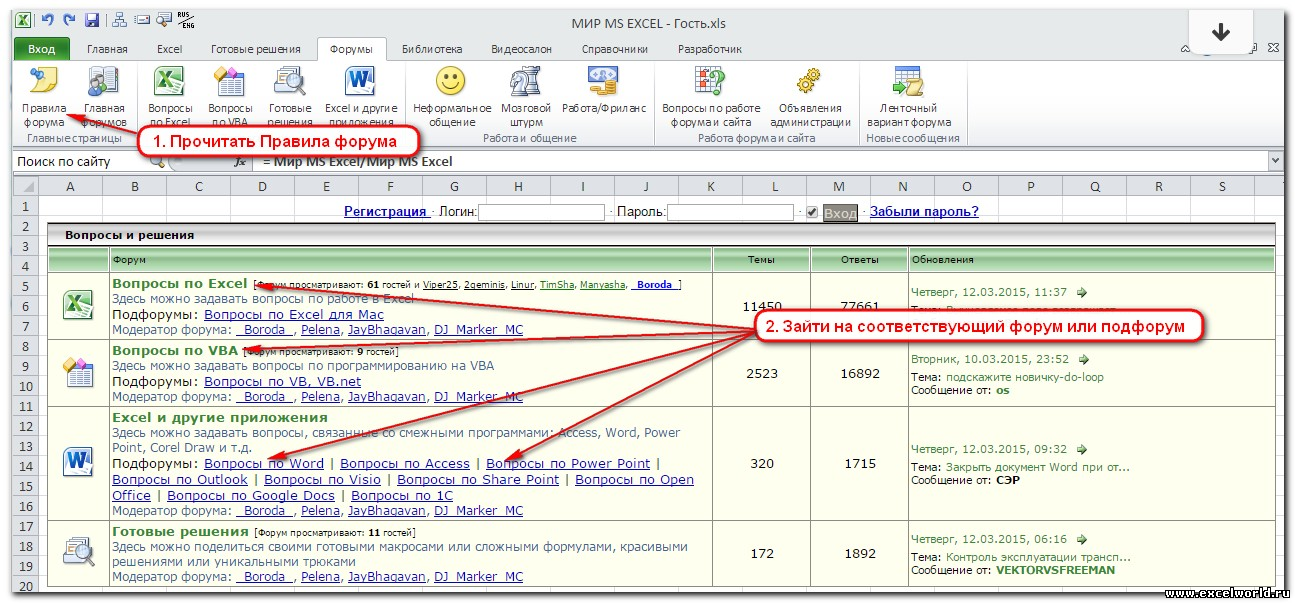Go to latest post arrow for 12.03.2015, 06:16
The height and width of the screenshot is (603, 1295).
tap(1080, 539)
